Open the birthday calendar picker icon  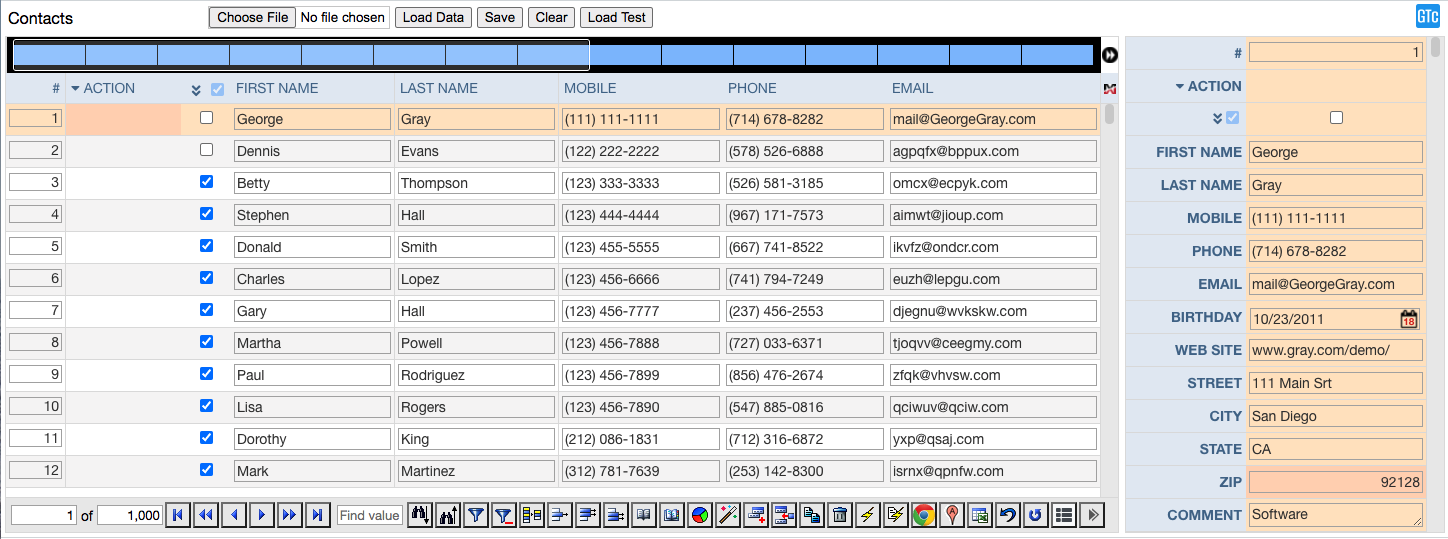coord(1408,319)
